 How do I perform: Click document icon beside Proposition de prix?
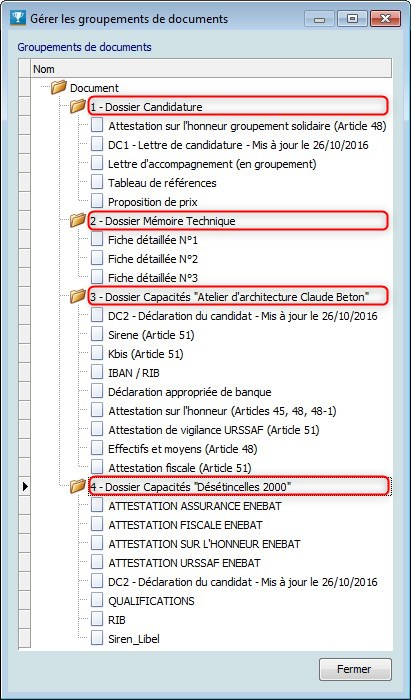click(97, 201)
